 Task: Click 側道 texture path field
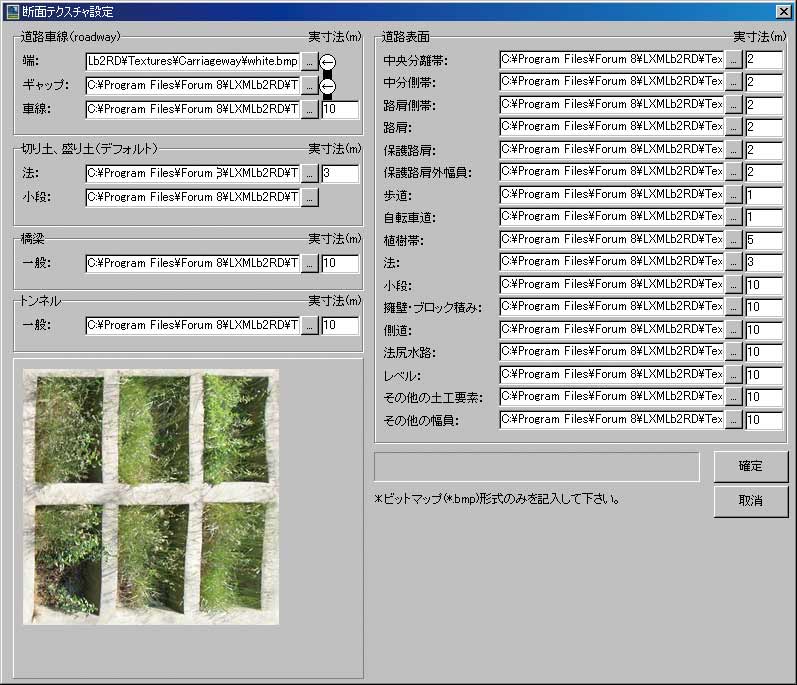pyautogui.click(x=611, y=330)
